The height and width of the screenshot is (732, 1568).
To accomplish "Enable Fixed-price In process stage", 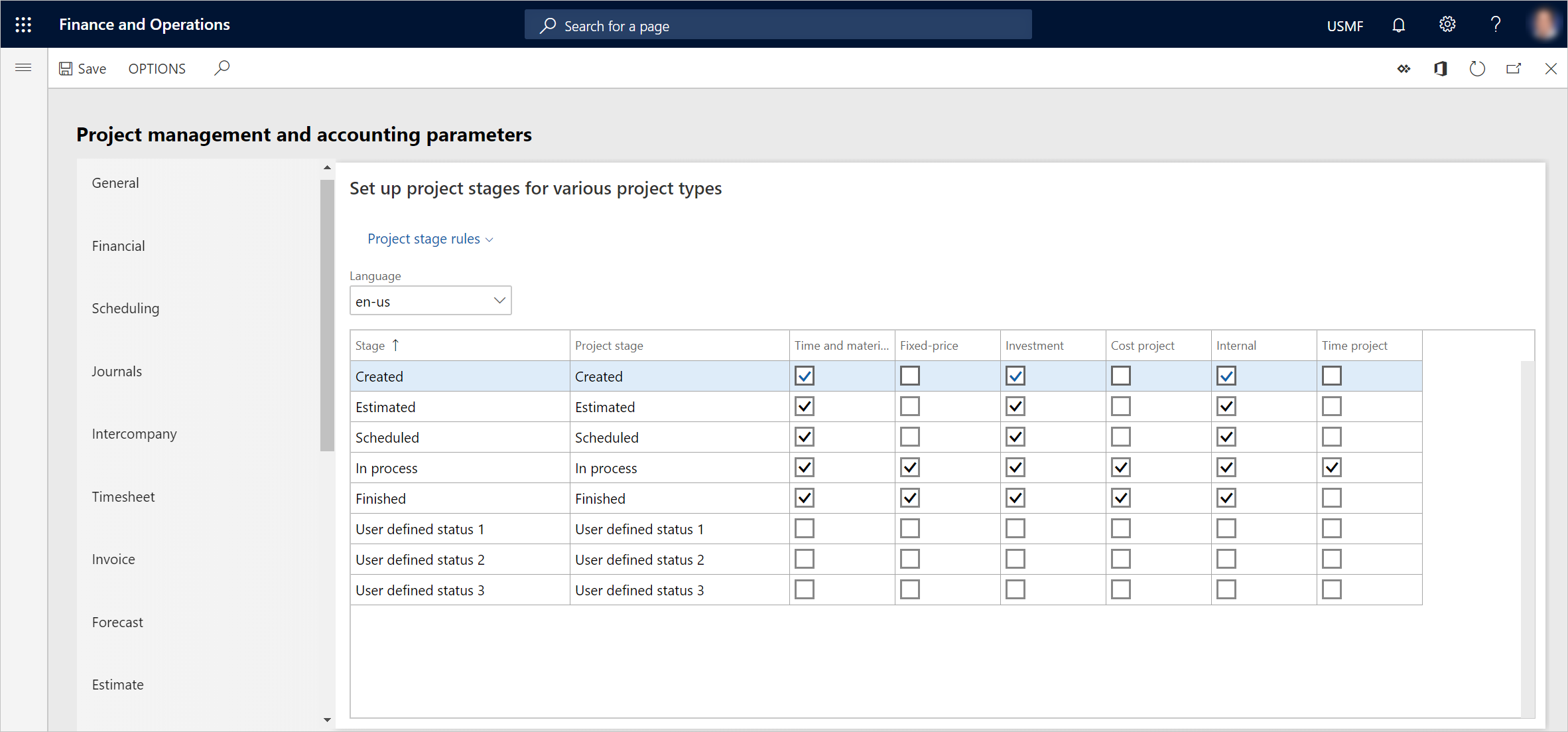I will pos(909,467).
